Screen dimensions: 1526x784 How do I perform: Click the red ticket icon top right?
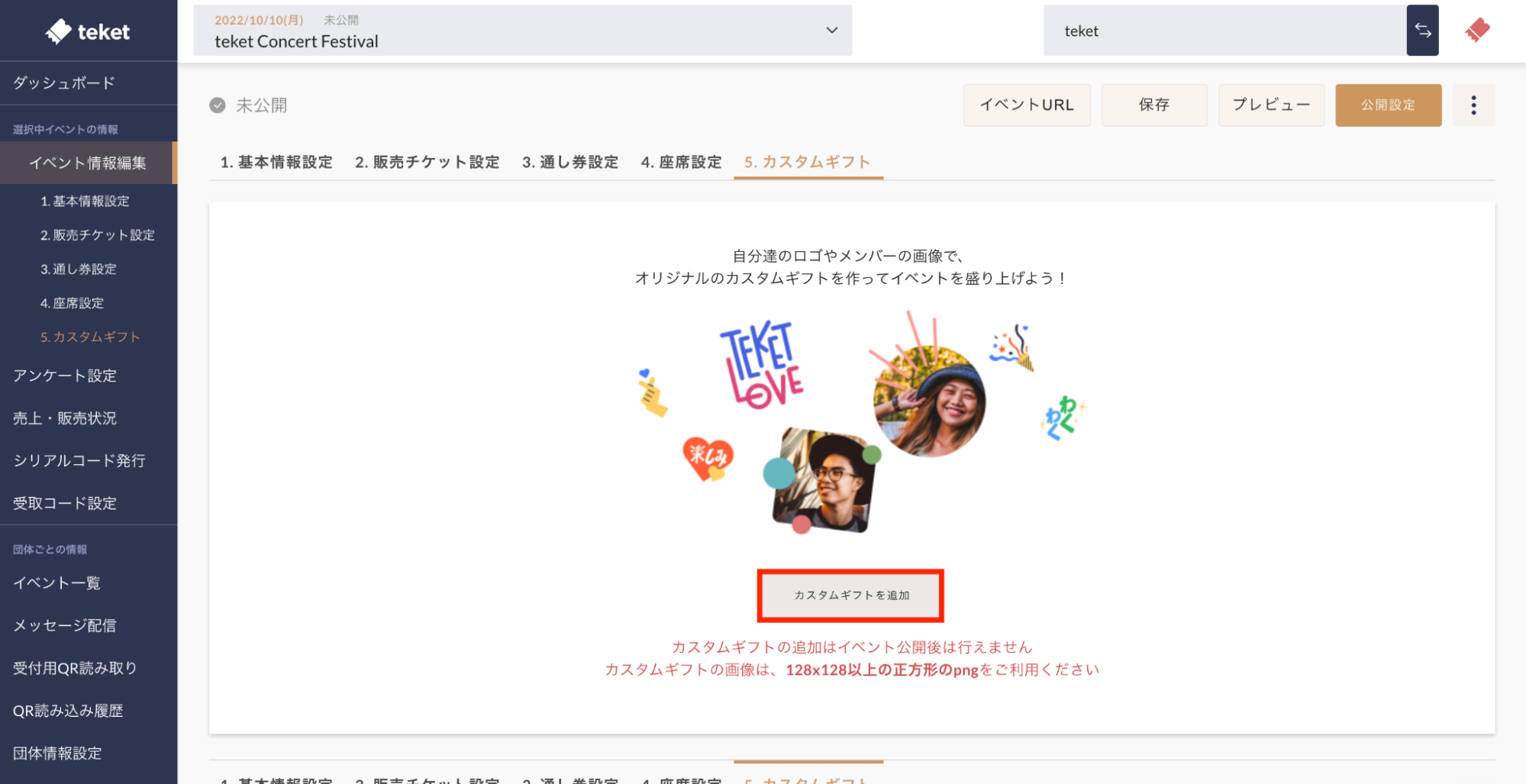point(1477,31)
